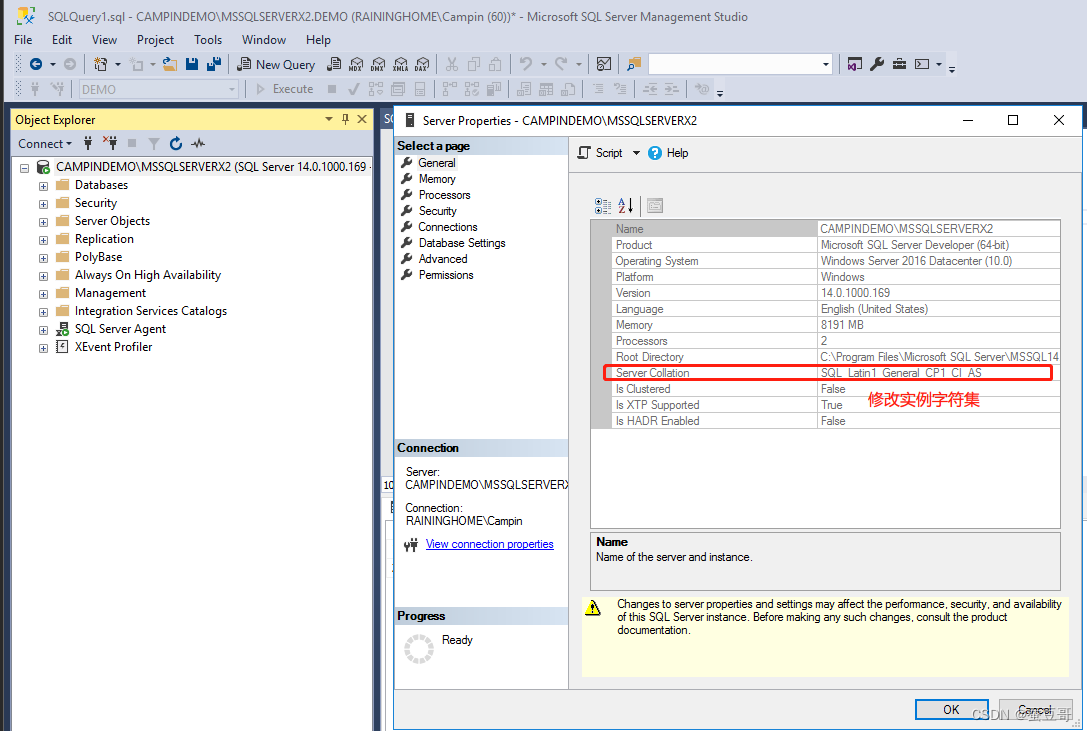Image resolution: width=1087 pixels, height=731 pixels.
Task: Expand the Databases folder
Action: point(43,186)
